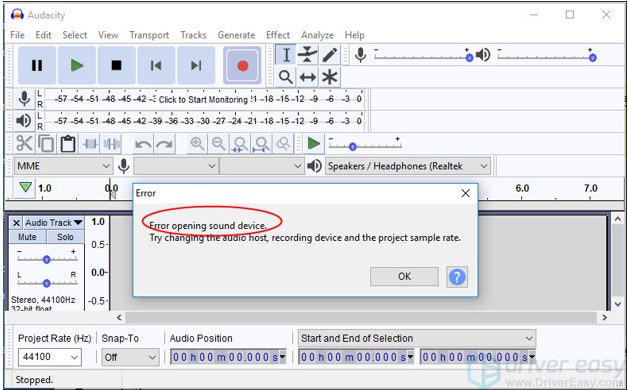The width and height of the screenshot is (628, 390).
Task: Click the Skip to Start button
Action: [156, 65]
